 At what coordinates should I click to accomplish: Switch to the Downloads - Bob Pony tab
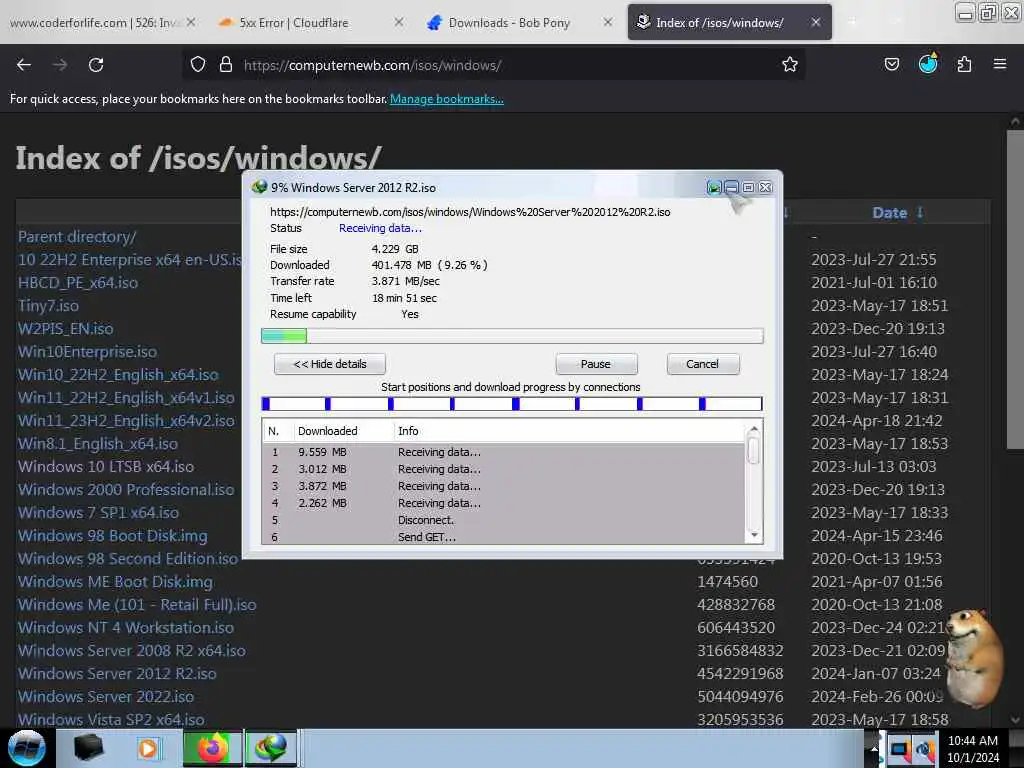509,23
